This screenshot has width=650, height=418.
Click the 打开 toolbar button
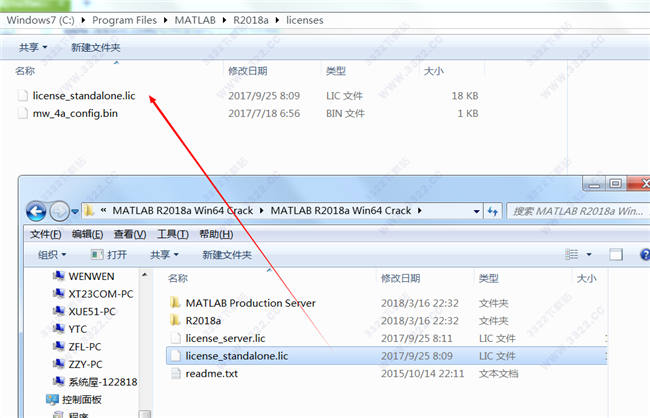[109, 255]
